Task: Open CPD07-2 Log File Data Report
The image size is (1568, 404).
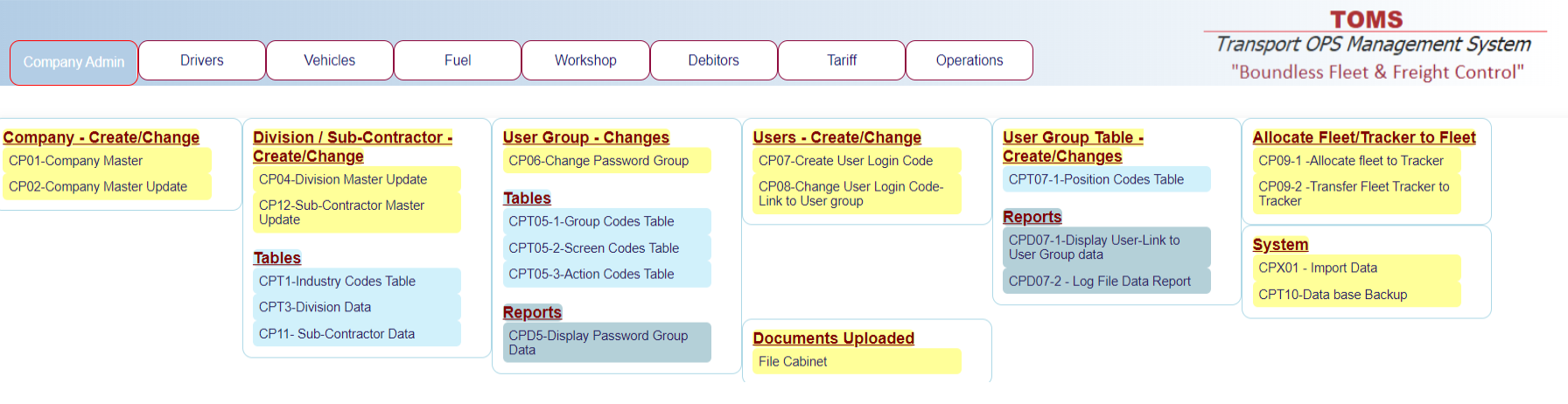Action: (1099, 282)
